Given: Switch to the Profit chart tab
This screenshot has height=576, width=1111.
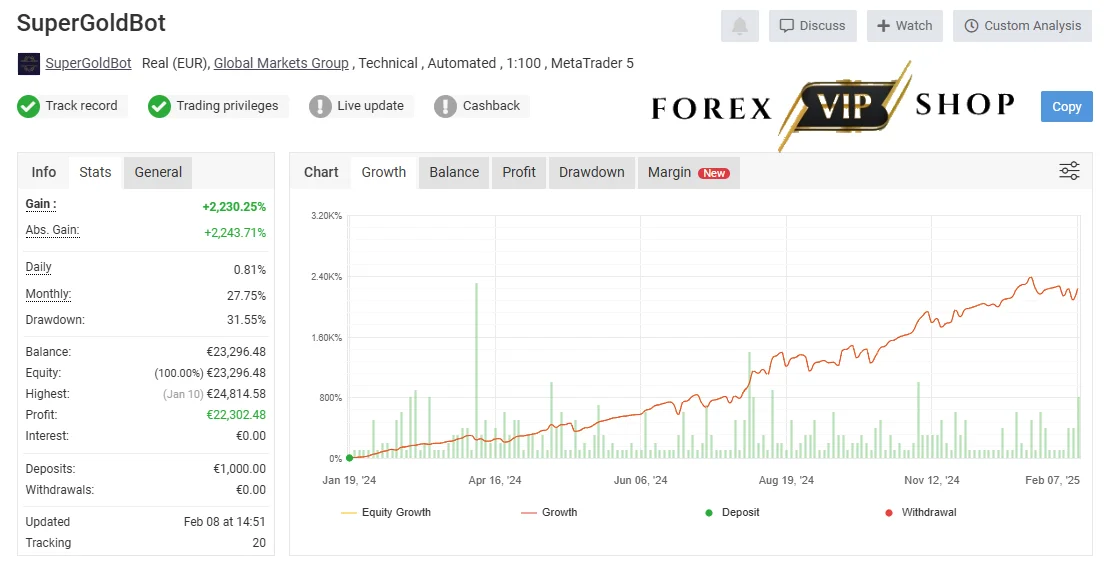Looking at the screenshot, I should pos(519,172).
